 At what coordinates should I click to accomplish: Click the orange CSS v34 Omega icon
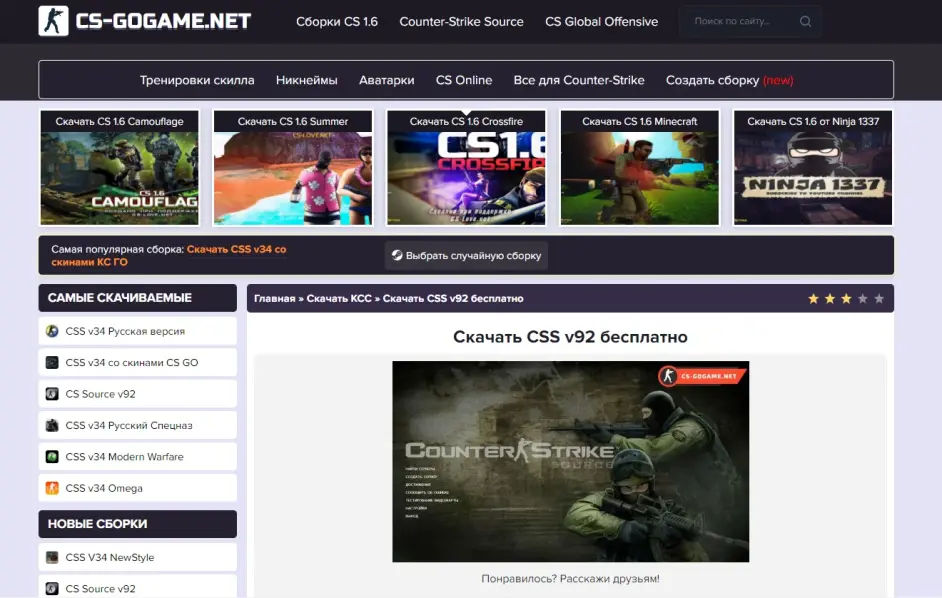pos(52,489)
